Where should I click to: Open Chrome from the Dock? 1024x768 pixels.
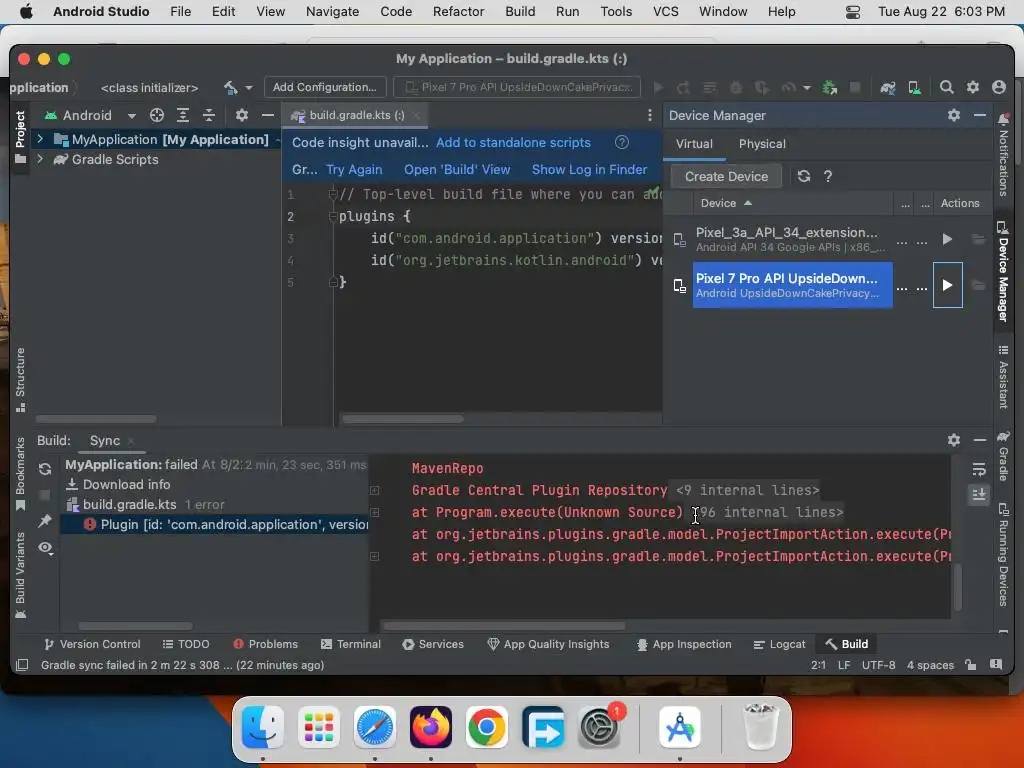point(487,727)
